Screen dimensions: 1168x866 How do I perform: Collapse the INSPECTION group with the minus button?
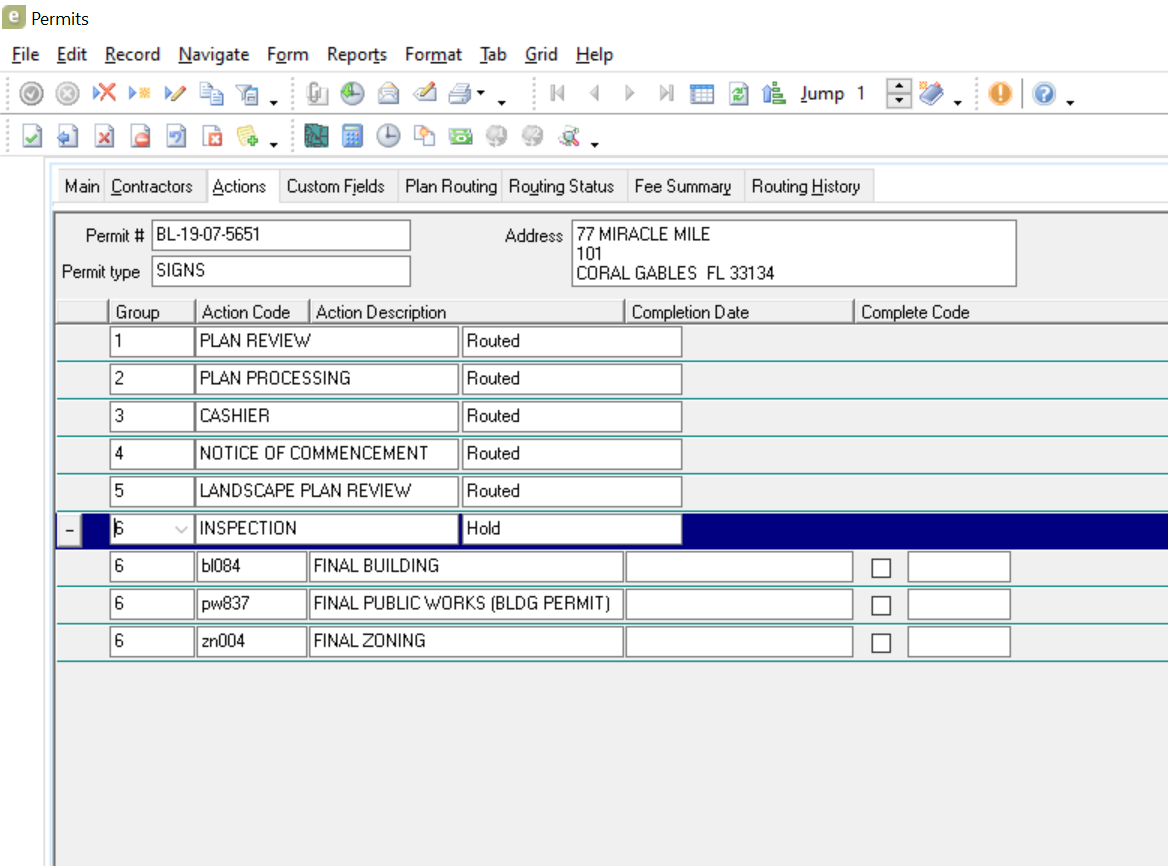(68, 530)
